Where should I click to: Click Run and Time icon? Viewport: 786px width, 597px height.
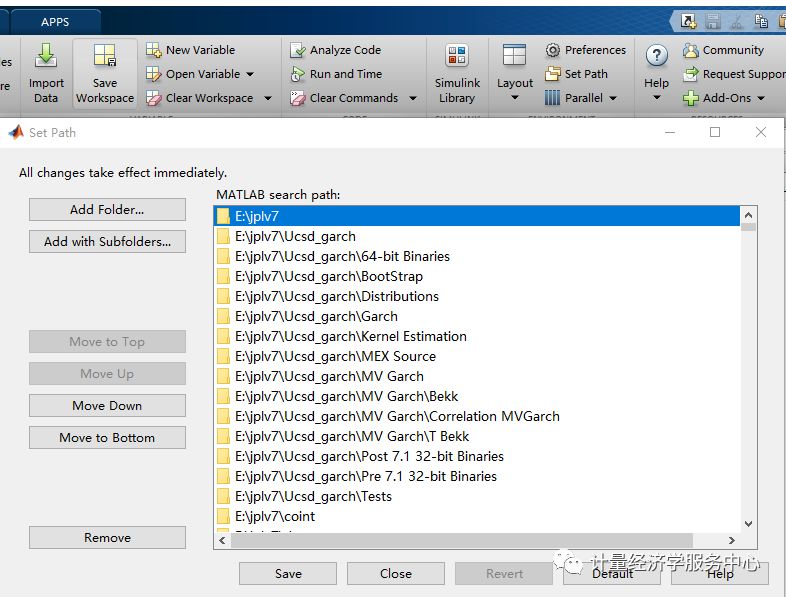pyautogui.click(x=297, y=74)
